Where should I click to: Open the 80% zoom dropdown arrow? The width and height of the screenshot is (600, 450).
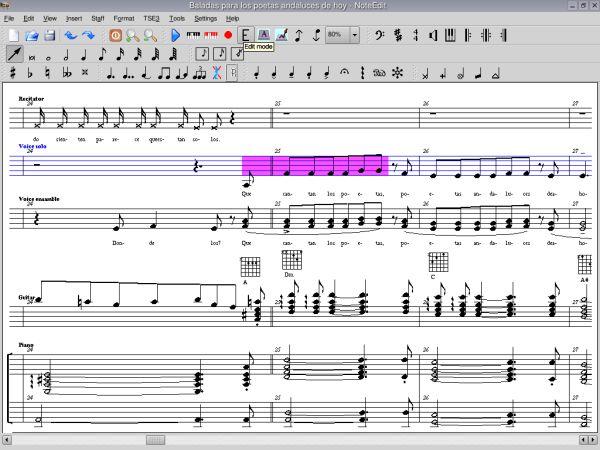coord(355,35)
